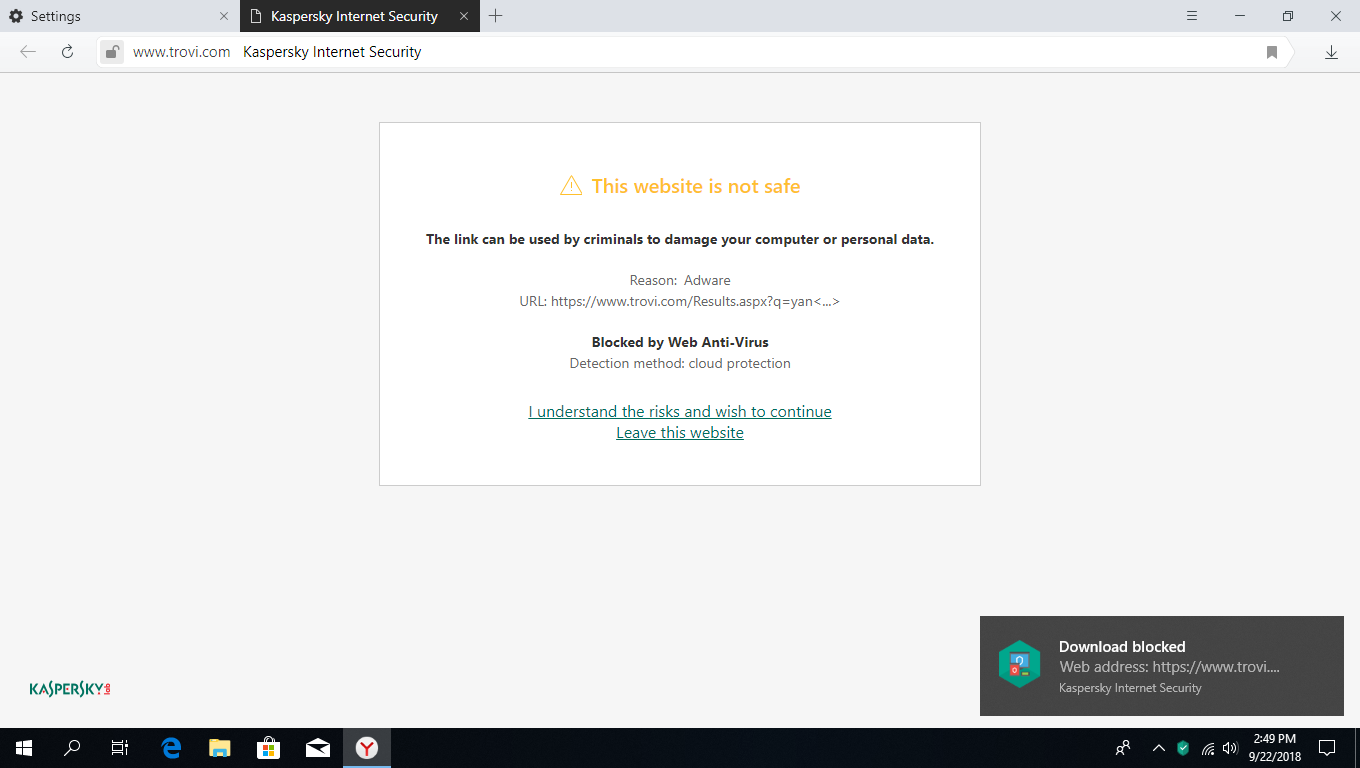Click the Yandex Browser taskbar icon

[x=367, y=748]
